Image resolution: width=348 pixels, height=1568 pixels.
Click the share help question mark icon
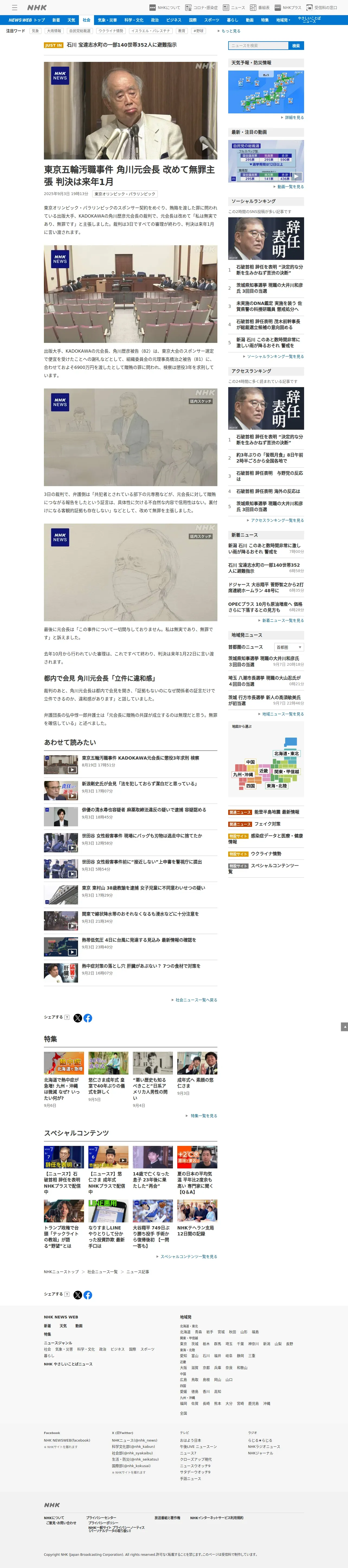[x=67, y=1017]
